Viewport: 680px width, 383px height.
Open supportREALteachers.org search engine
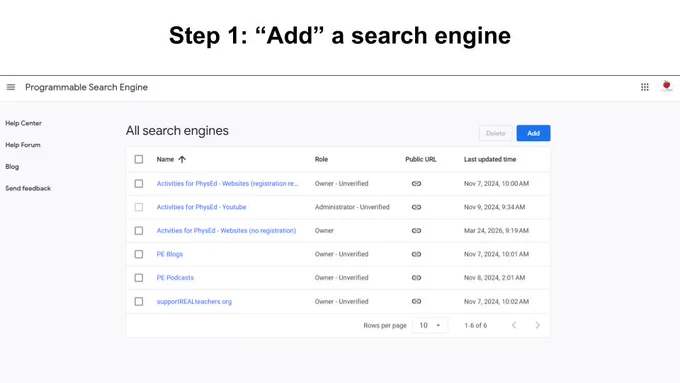[x=194, y=301]
